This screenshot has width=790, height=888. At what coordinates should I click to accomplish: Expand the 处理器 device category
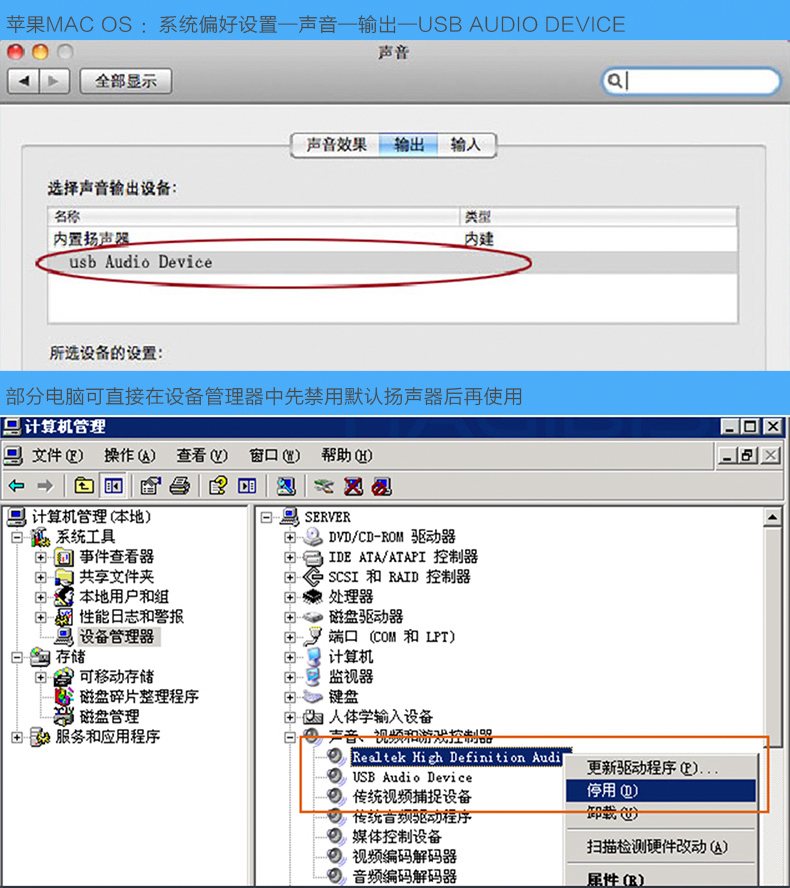[x=289, y=597]
